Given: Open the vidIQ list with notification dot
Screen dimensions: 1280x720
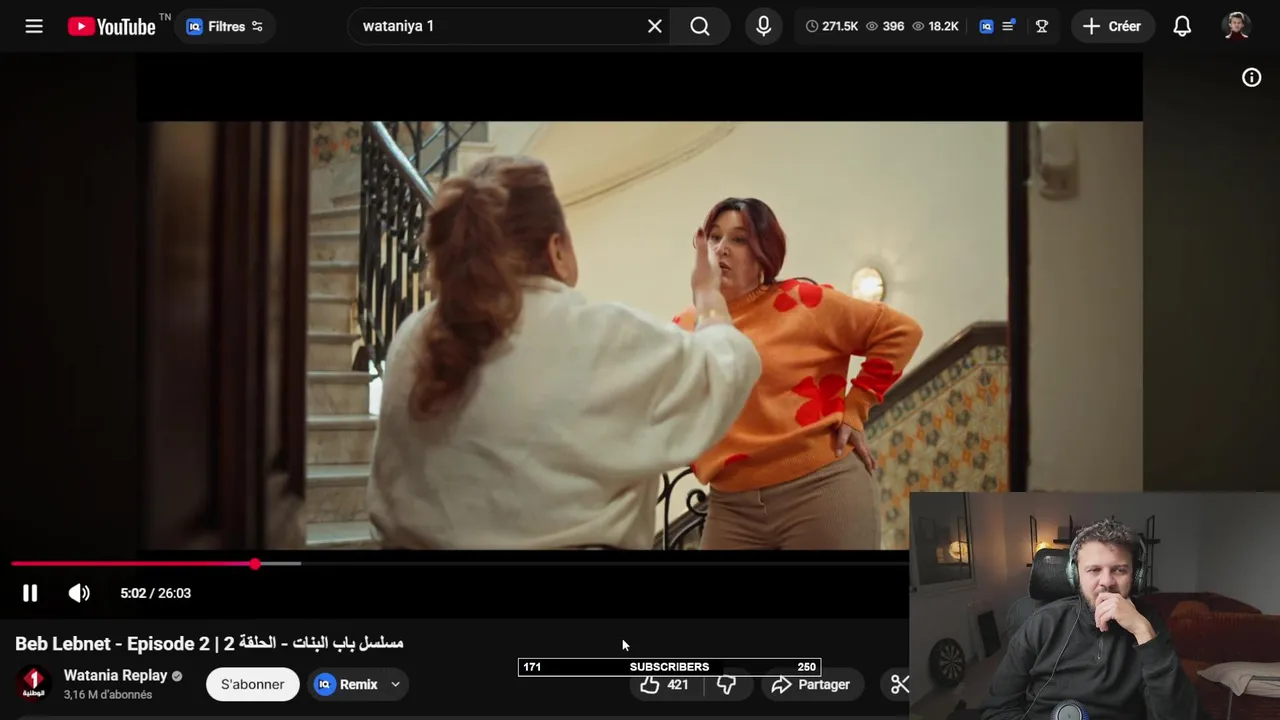Looking at the screenshot, I should (1009, 26).
